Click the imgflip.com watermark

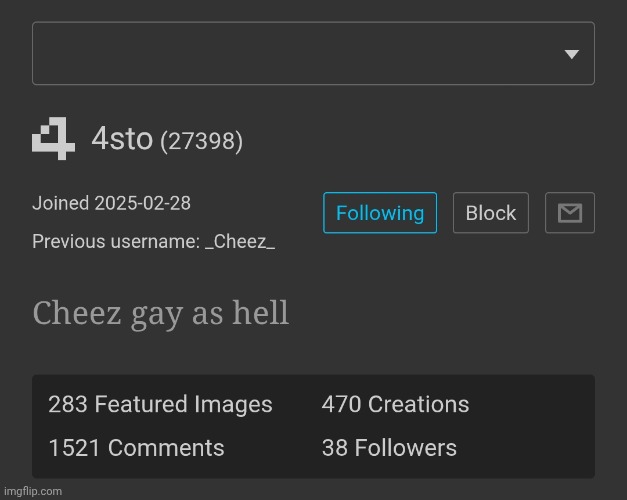coord(33,491)
